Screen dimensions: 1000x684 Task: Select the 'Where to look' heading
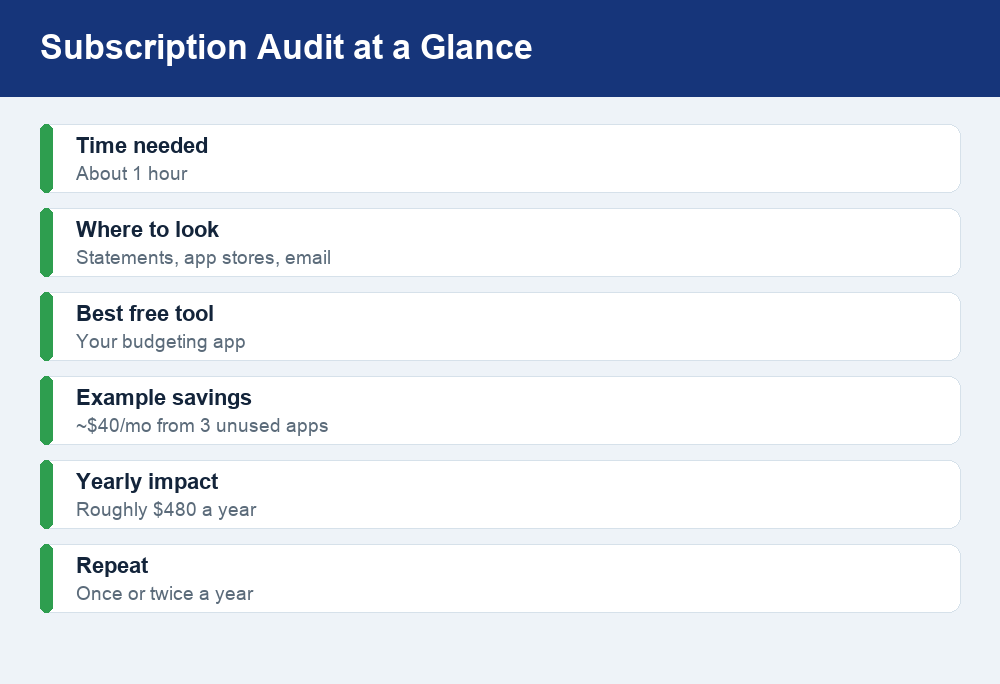click(x=147, y=229)
